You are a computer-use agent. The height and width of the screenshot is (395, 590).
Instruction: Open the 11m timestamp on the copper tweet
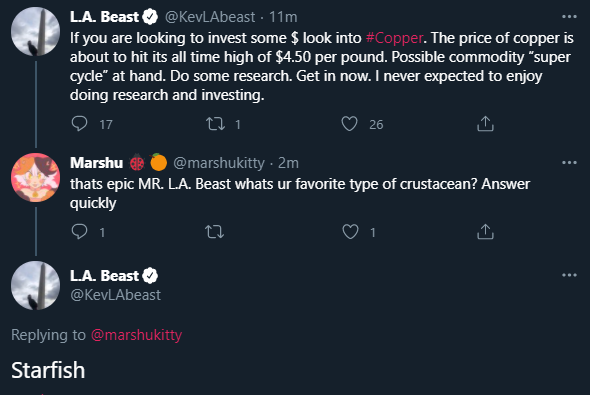[x=283, y=17]
